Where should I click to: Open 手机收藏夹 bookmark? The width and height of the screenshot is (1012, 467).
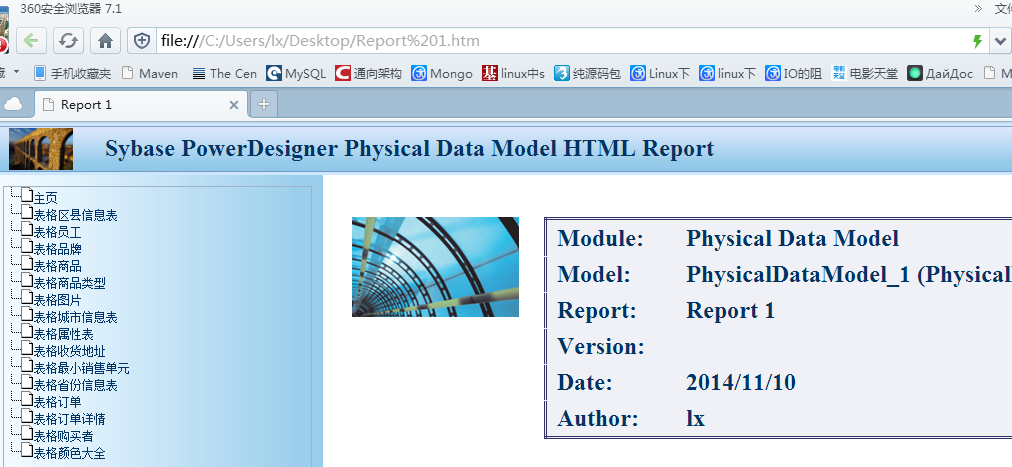72,74
